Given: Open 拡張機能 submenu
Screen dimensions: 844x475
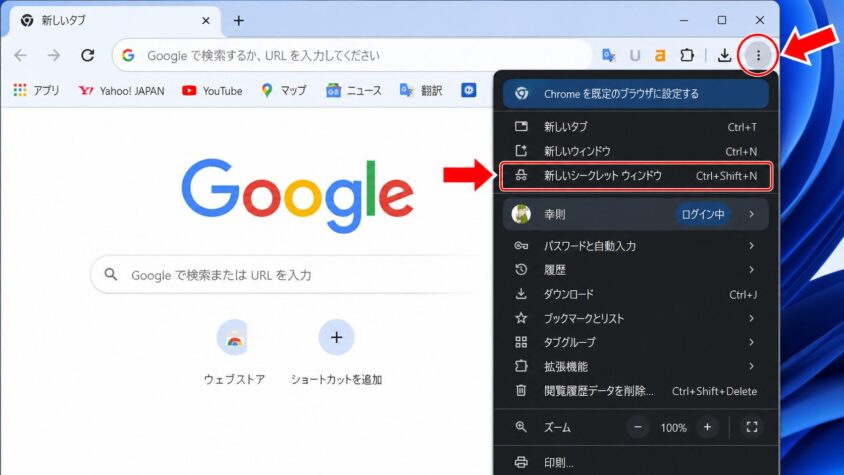Looking at the screenshot, I should [636, 366].
